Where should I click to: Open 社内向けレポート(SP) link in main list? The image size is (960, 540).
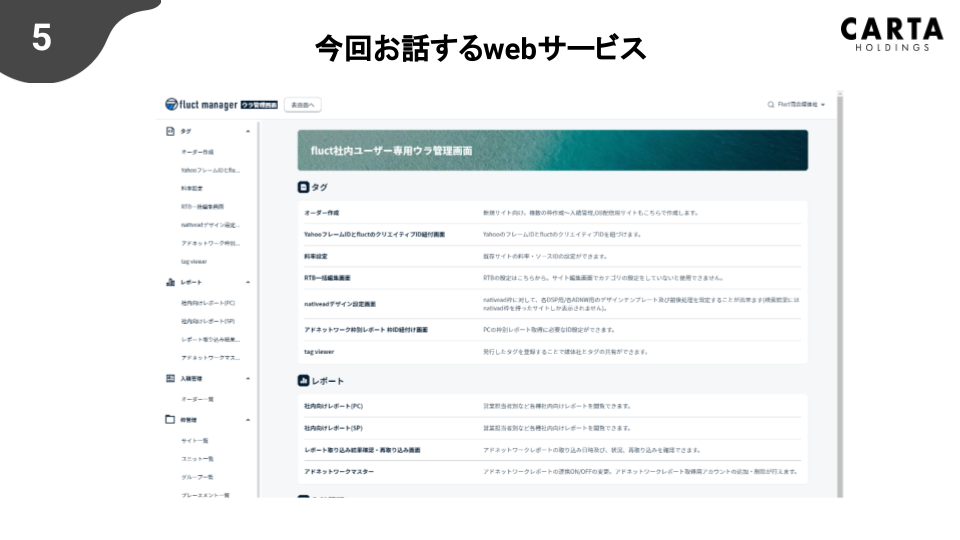(333, 429)
